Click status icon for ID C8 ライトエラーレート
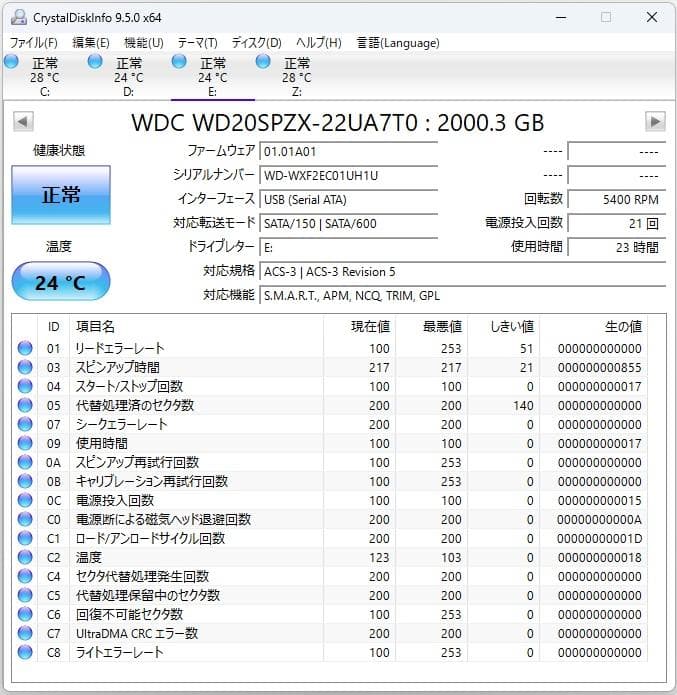Screen dimensions: 677x695 (25, 652)
